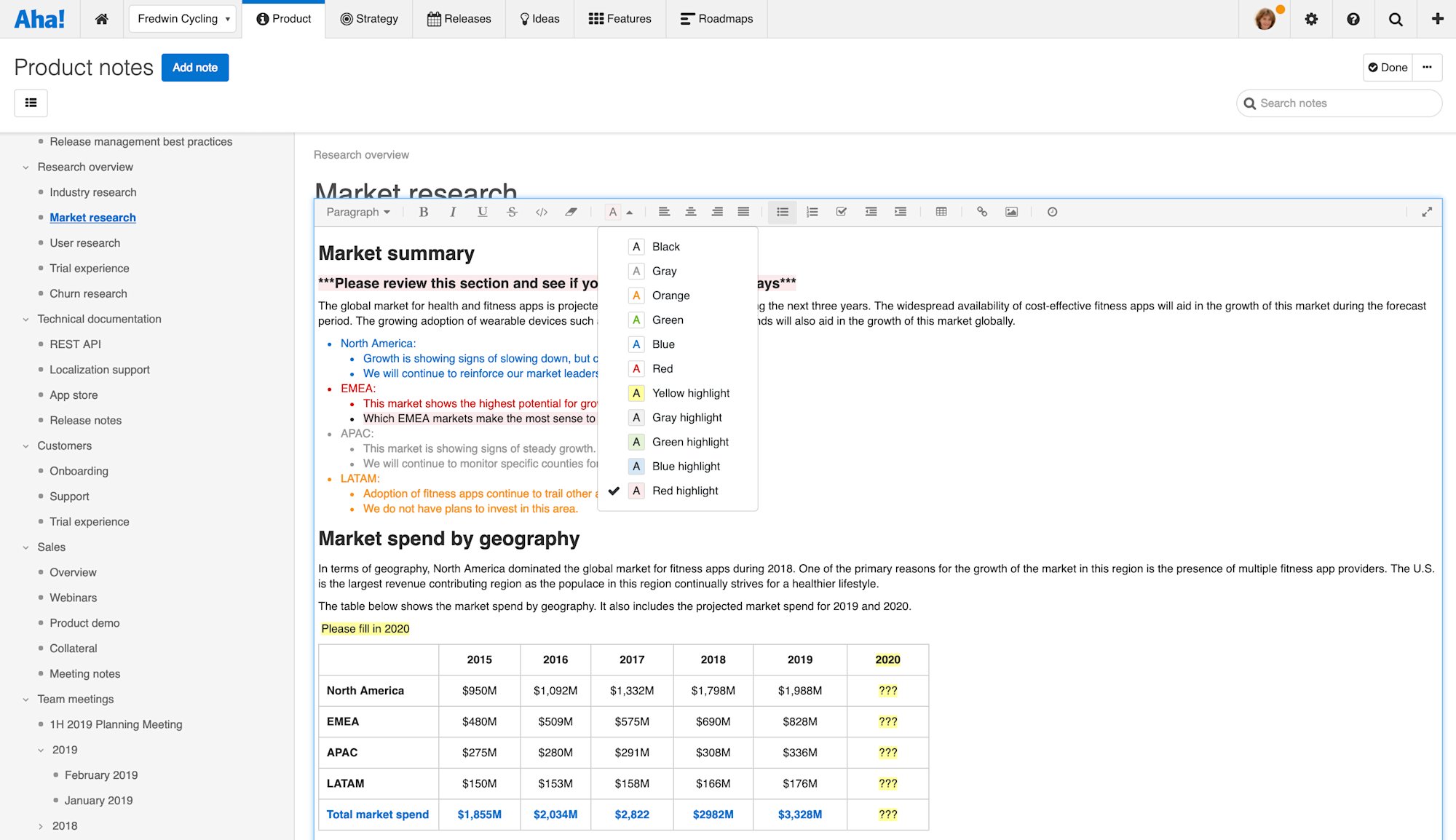The width and height of the screenshot is (1456, 840).
Task: Click the Add note button
Action: [195, 67]
